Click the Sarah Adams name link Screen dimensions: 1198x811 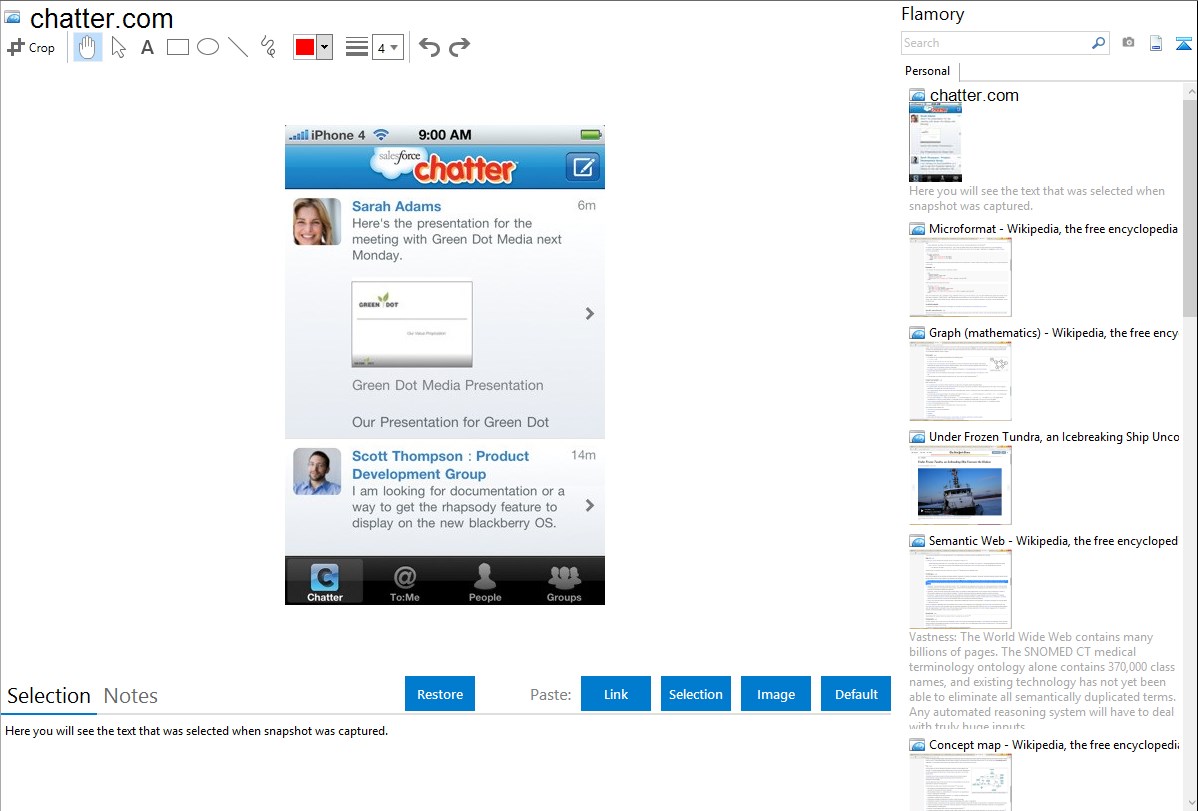click(x=397, y=206)
